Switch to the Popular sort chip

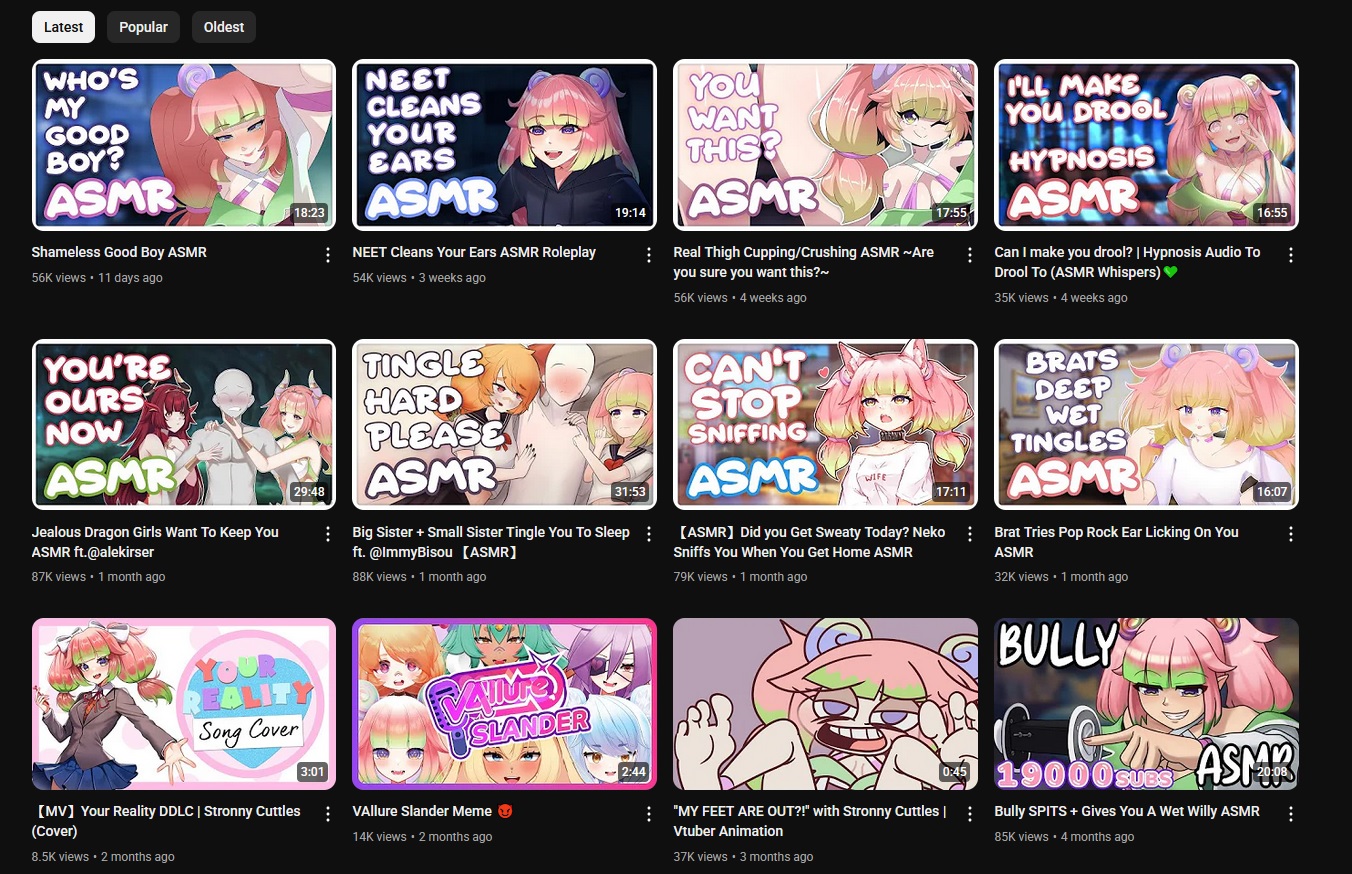[143, 27]
